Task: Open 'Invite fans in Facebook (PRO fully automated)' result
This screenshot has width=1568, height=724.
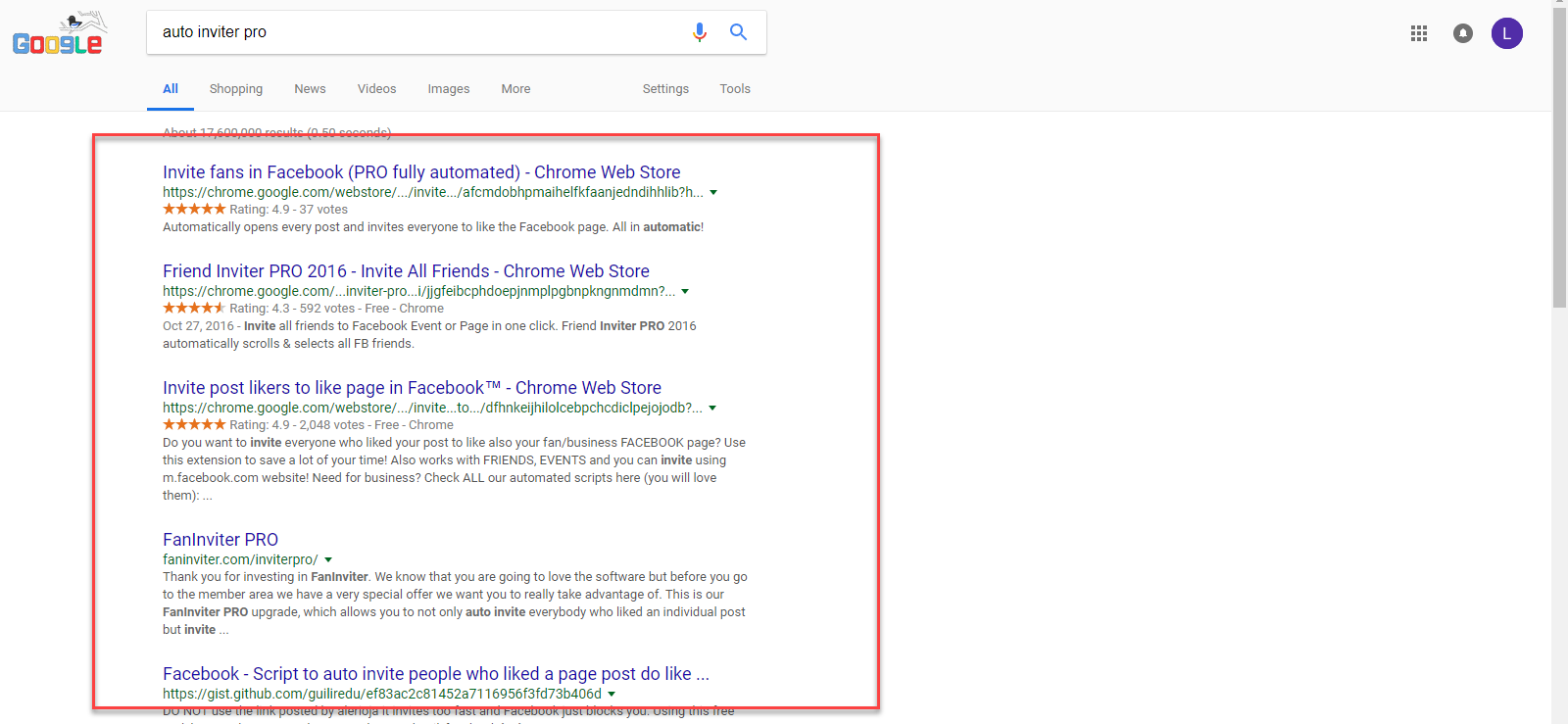Action: point(421,172)
